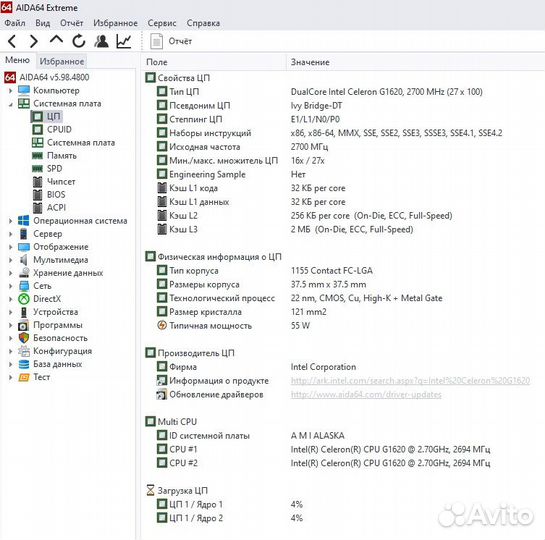The image size is (545, 540).
Task: Expand the Компьютер tree node
Action: tap(10, 91)
